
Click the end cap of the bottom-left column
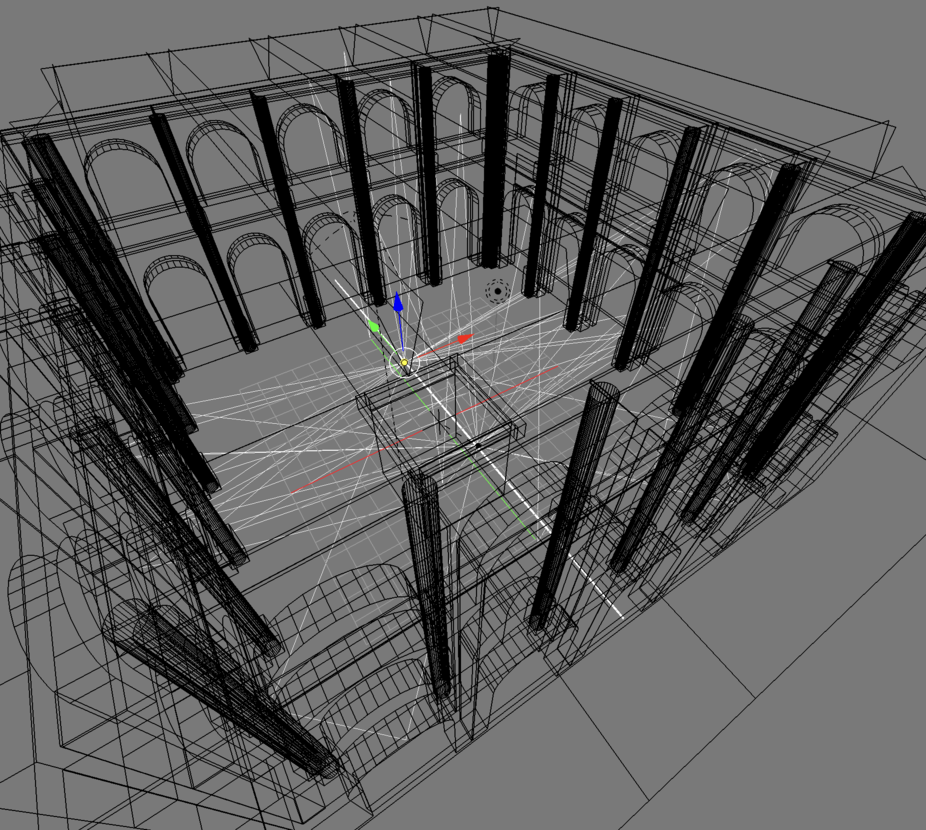322,766
